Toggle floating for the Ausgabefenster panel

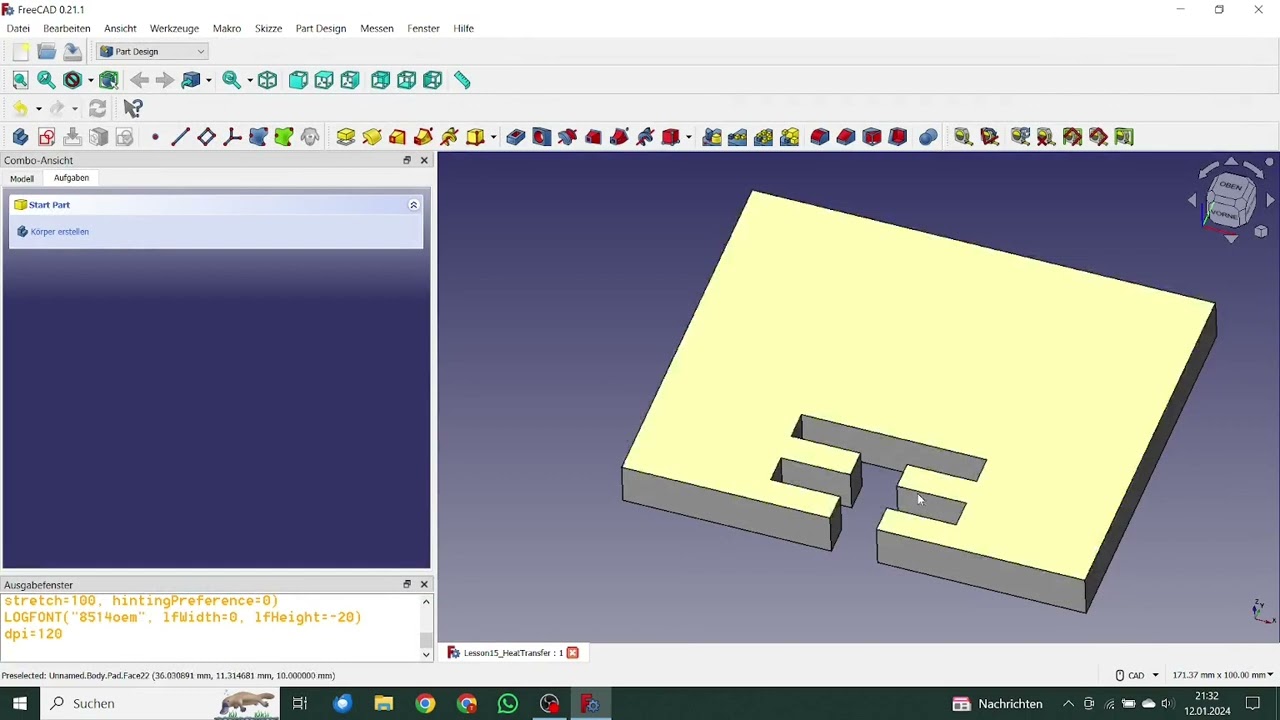pos(407,584)
